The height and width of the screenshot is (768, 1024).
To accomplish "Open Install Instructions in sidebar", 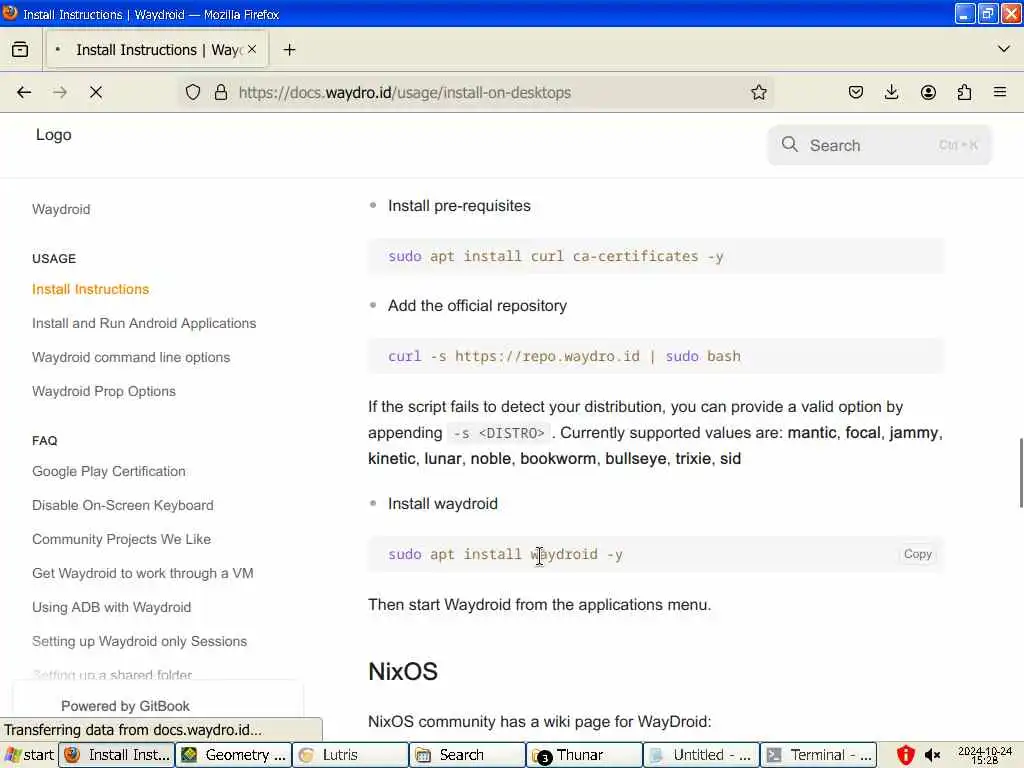I will (x=91, y=289).
